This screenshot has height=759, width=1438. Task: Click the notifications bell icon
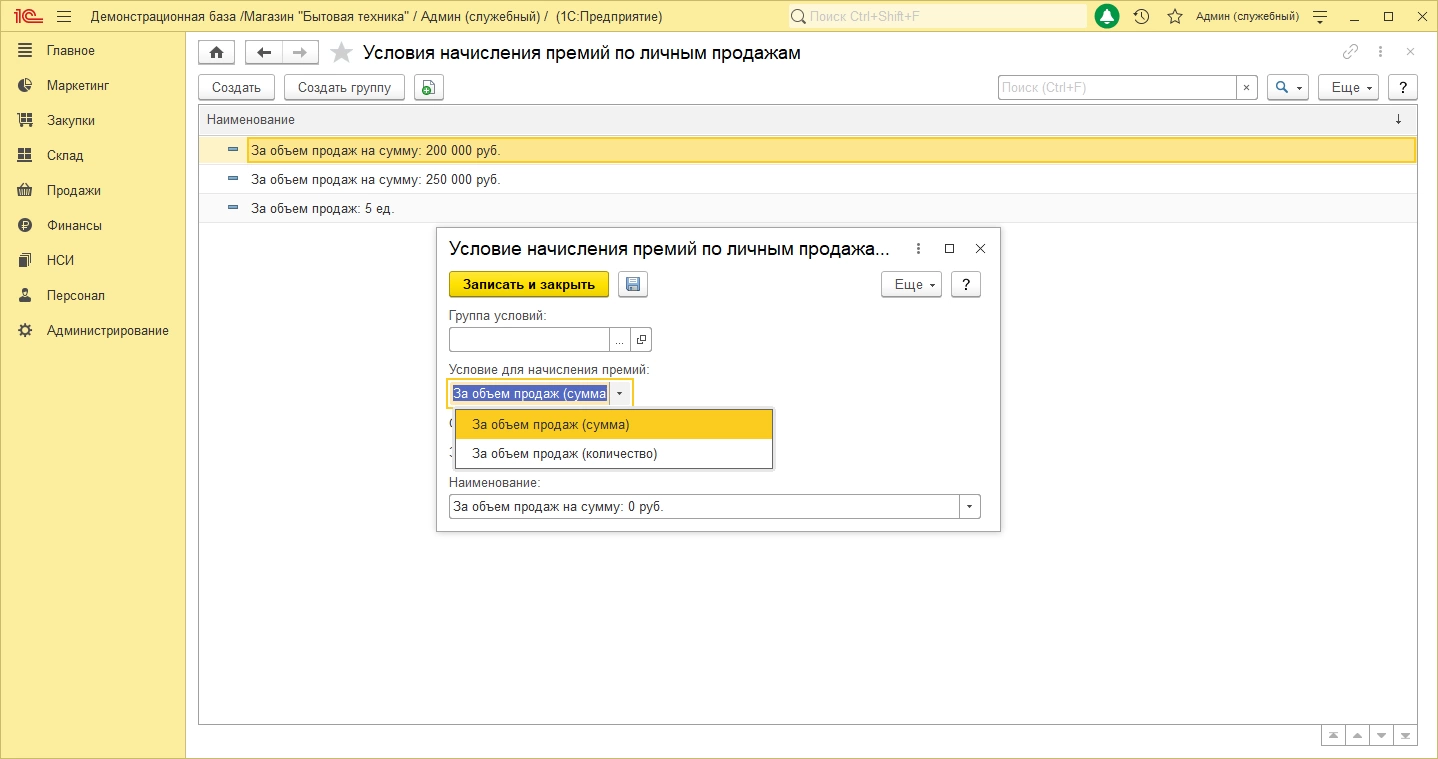(1107, 17)
